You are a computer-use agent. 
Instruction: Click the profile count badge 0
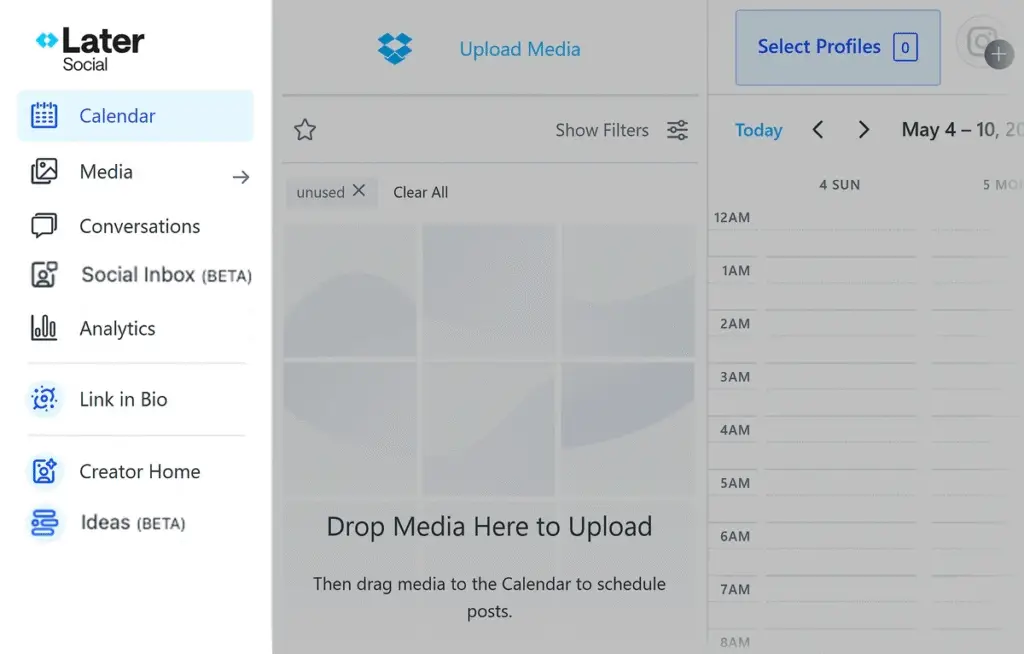coord(905,47)
